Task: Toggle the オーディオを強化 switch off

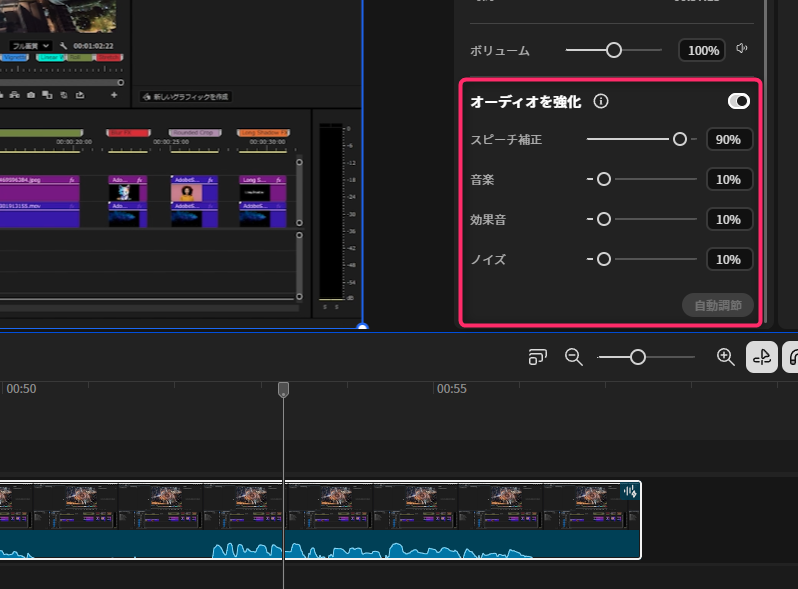Action: 739,101
